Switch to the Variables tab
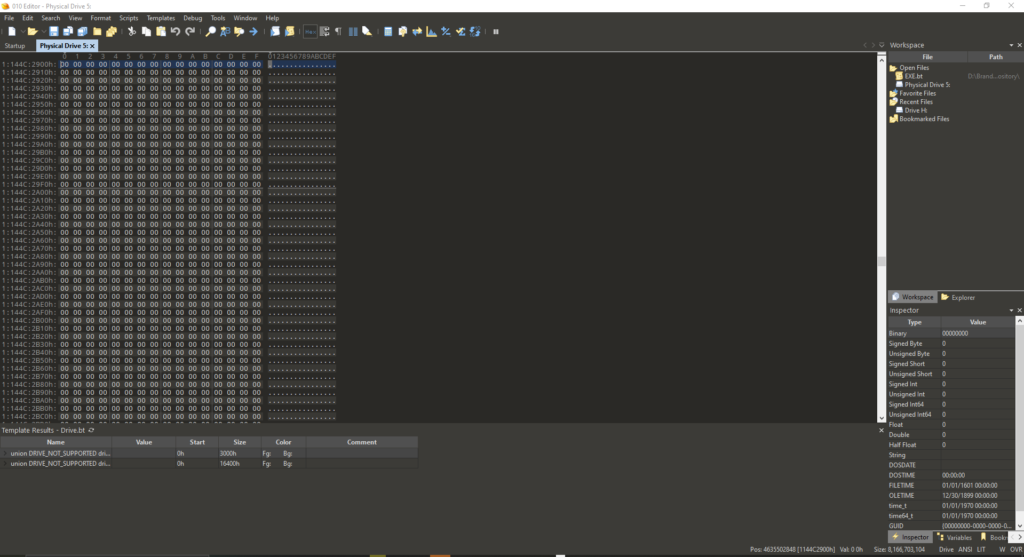Viewport: 1024px width, 557px height. [958, 537]
